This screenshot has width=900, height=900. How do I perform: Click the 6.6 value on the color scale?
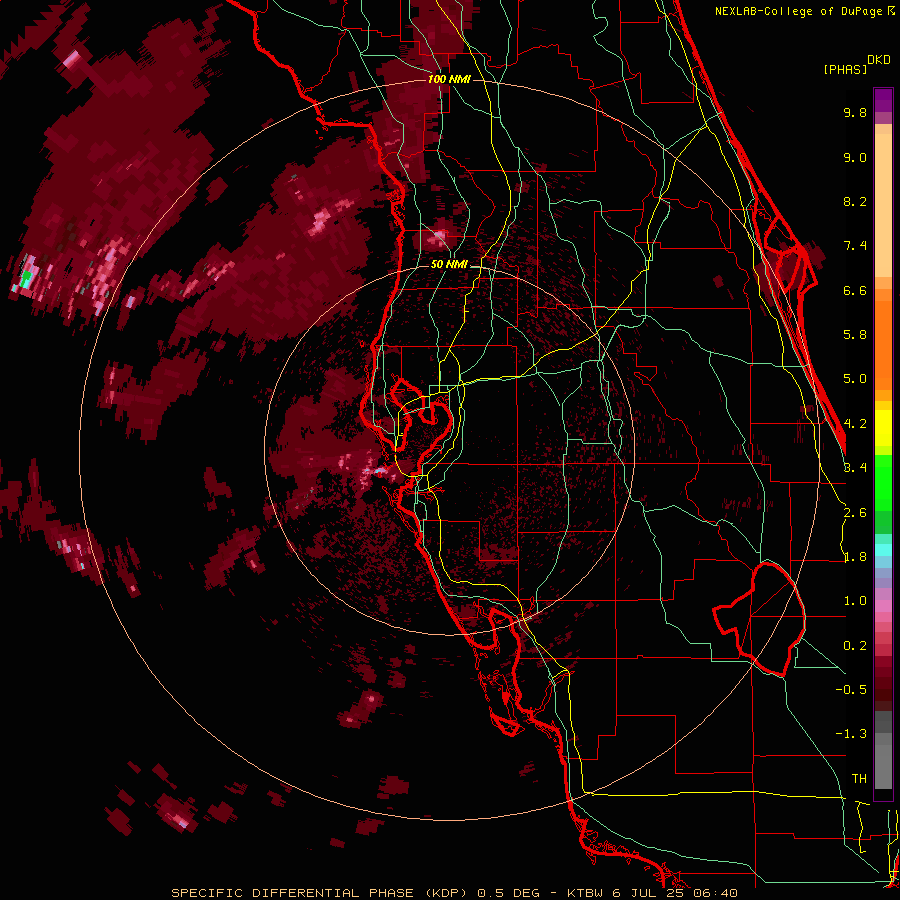(x=855, y=290)
